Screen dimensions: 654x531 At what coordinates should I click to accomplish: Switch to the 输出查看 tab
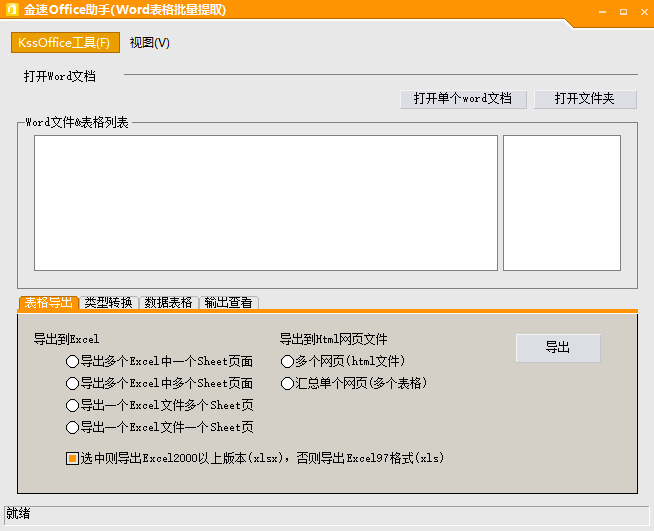(x=229, y=302)
